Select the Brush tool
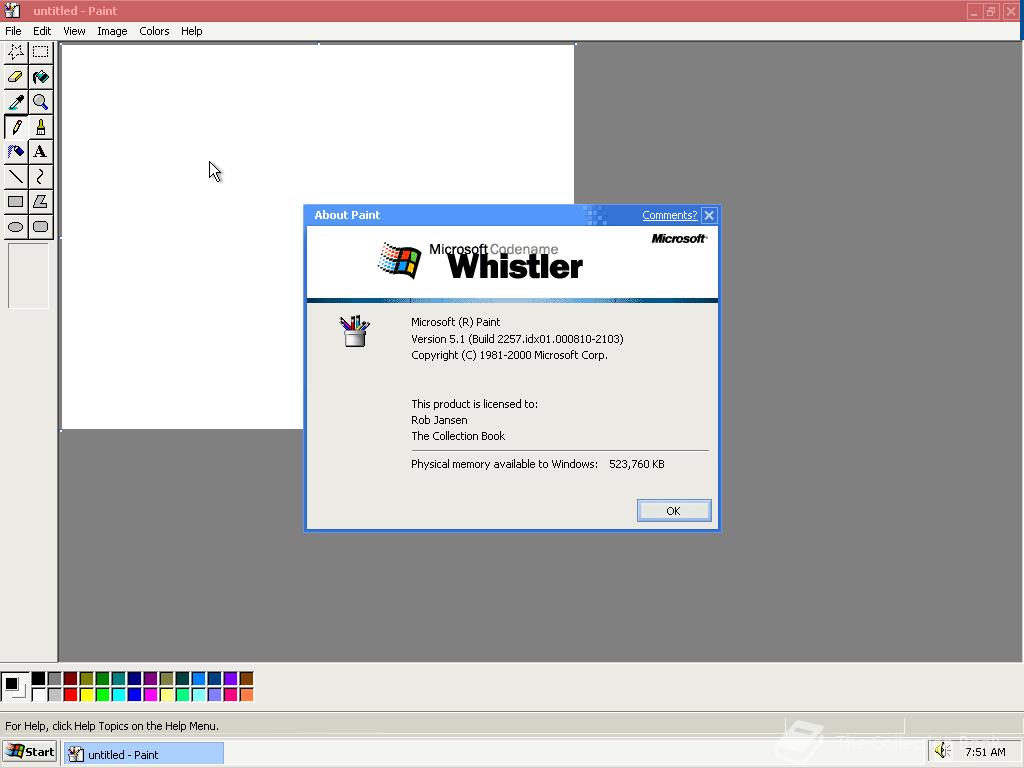Viewport: 1024px width, 768px height. [x=40, y=127]
